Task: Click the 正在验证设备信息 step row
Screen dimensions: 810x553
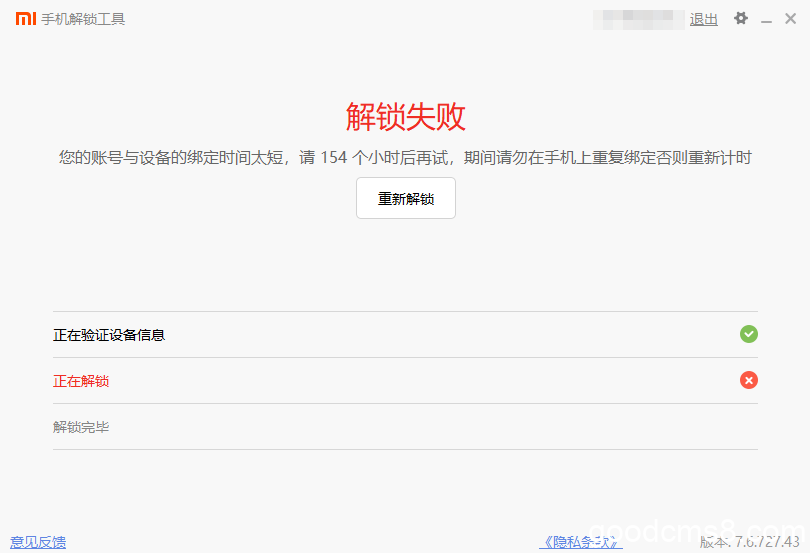Action: [405, 334]
